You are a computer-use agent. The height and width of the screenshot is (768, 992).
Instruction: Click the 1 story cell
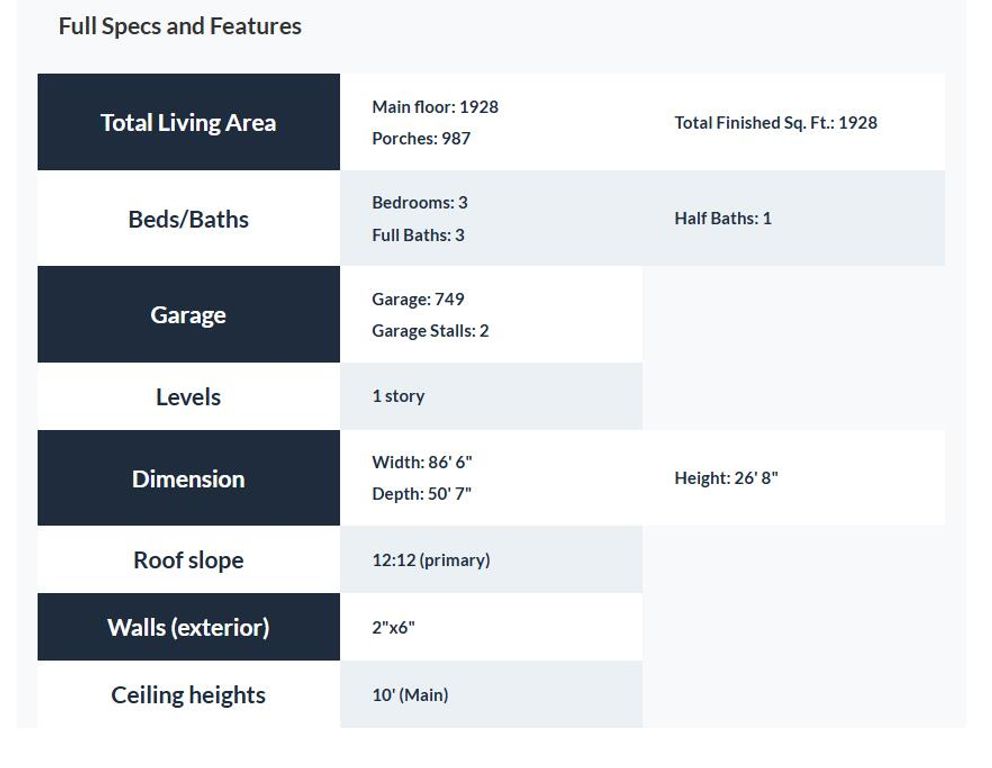point(491,397)
